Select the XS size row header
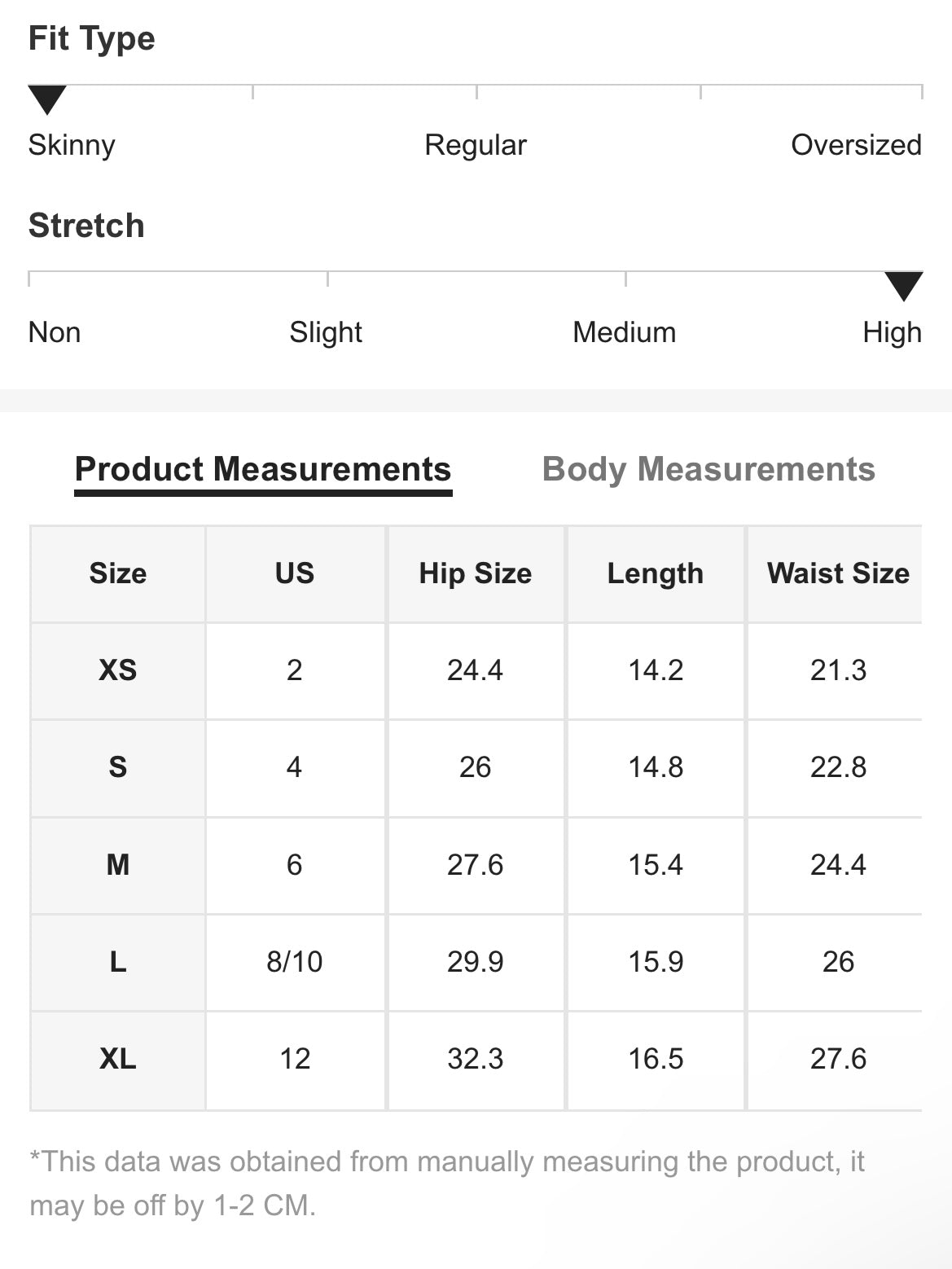 118,670
